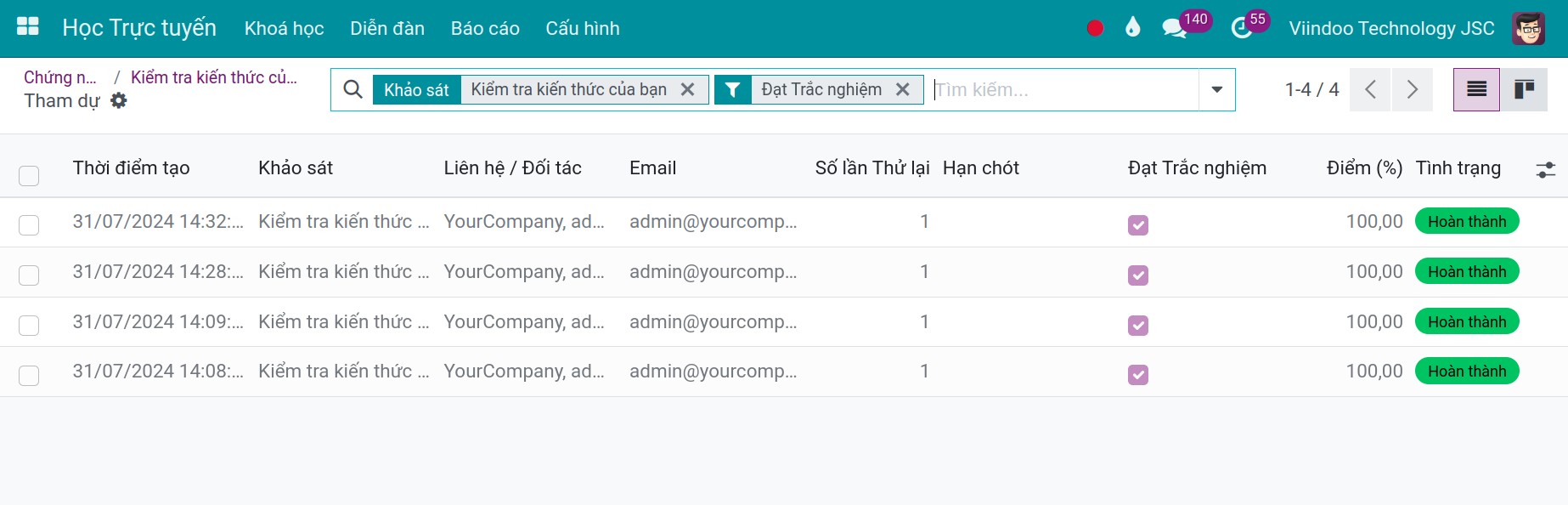Sort by Tình trạng column

(1458, 167)
